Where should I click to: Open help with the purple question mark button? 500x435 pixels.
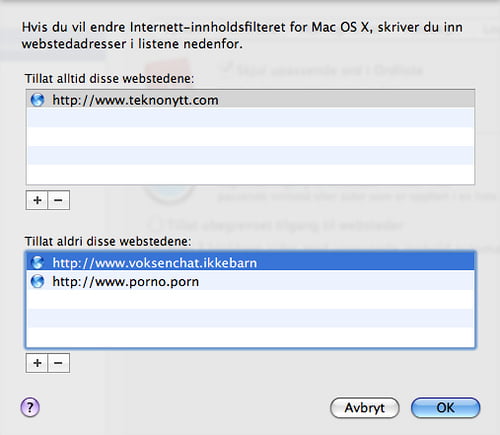tap(30, 407)
